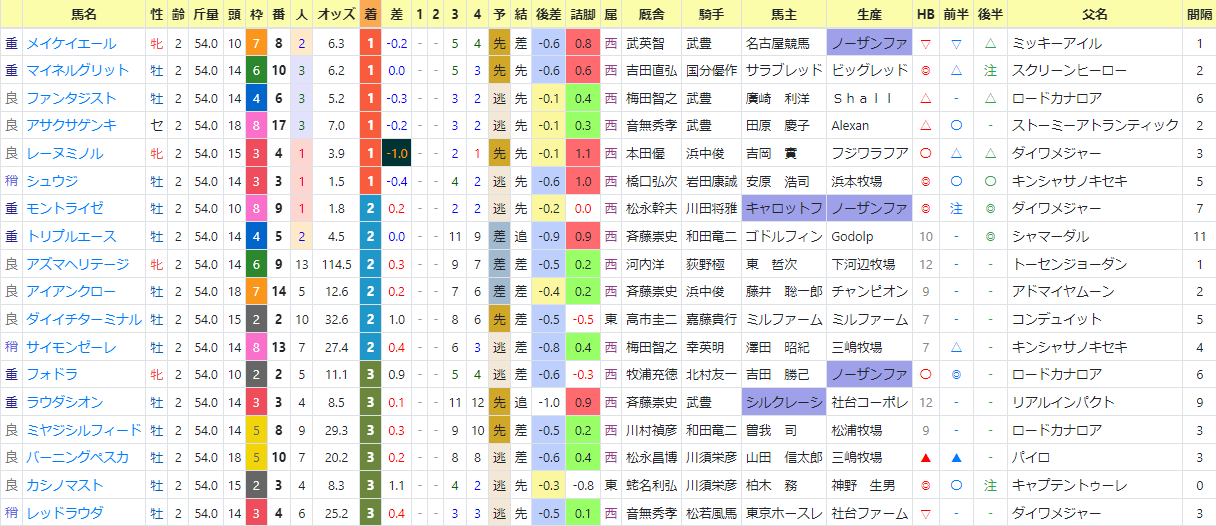Open horse link マイネルグリット
The image size is (1216, 526).
77,71
